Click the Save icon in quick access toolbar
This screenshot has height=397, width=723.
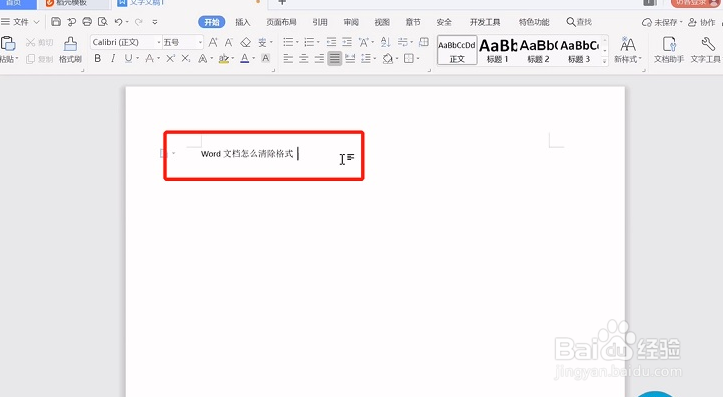click(56, 22)
